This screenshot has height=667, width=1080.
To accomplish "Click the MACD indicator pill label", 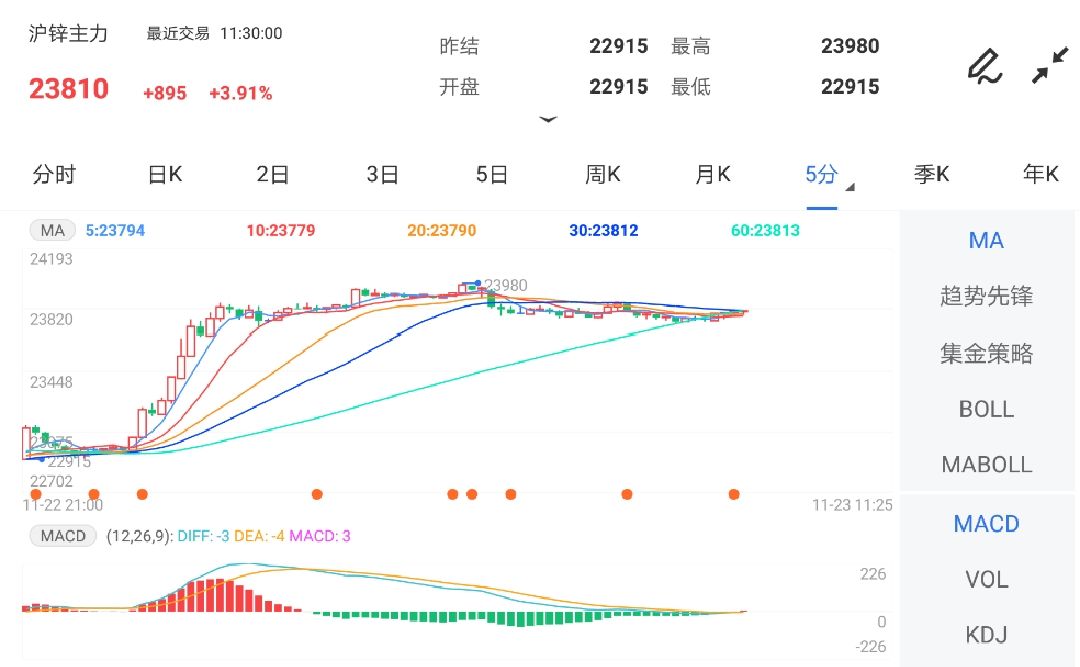I will coord(63,535).
